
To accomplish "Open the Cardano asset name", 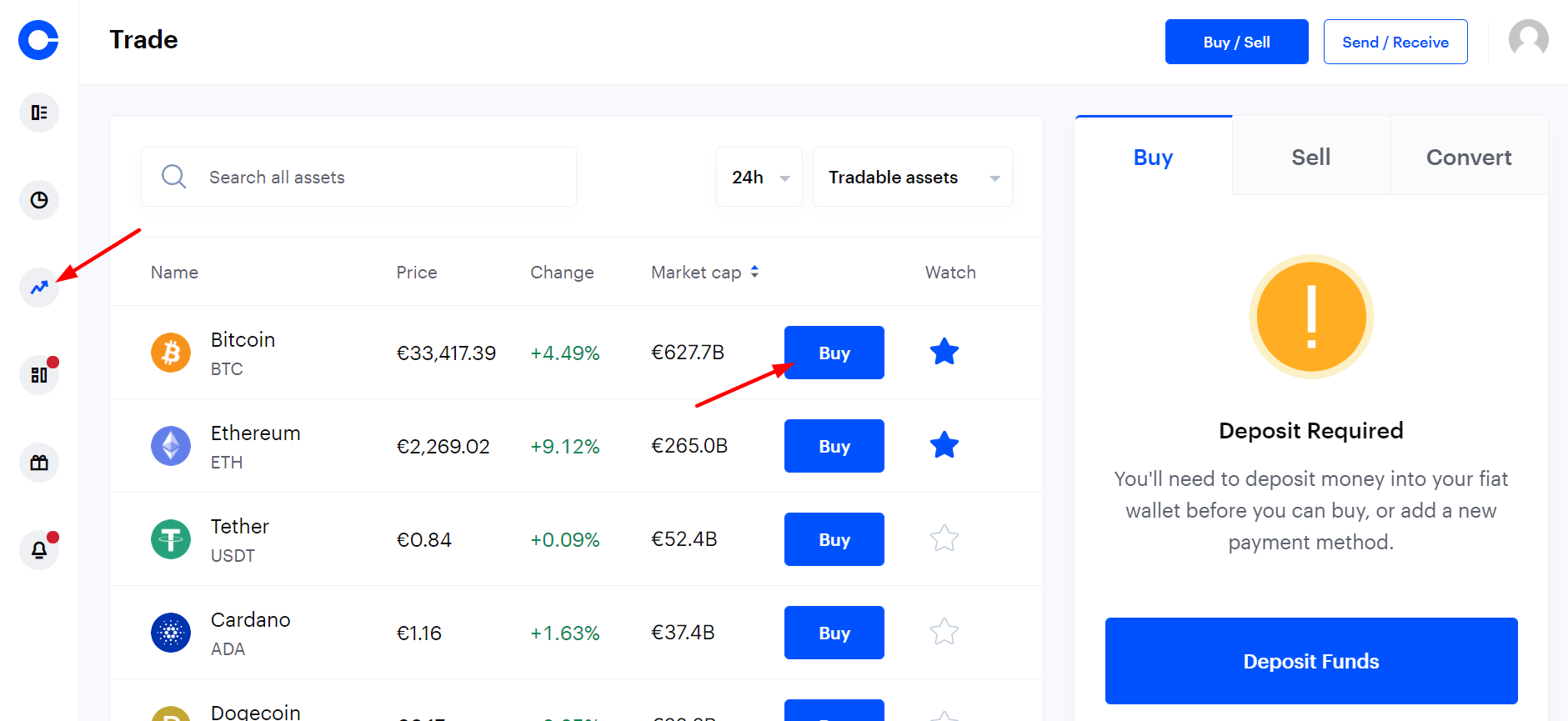I will click(x=250, y=620).
